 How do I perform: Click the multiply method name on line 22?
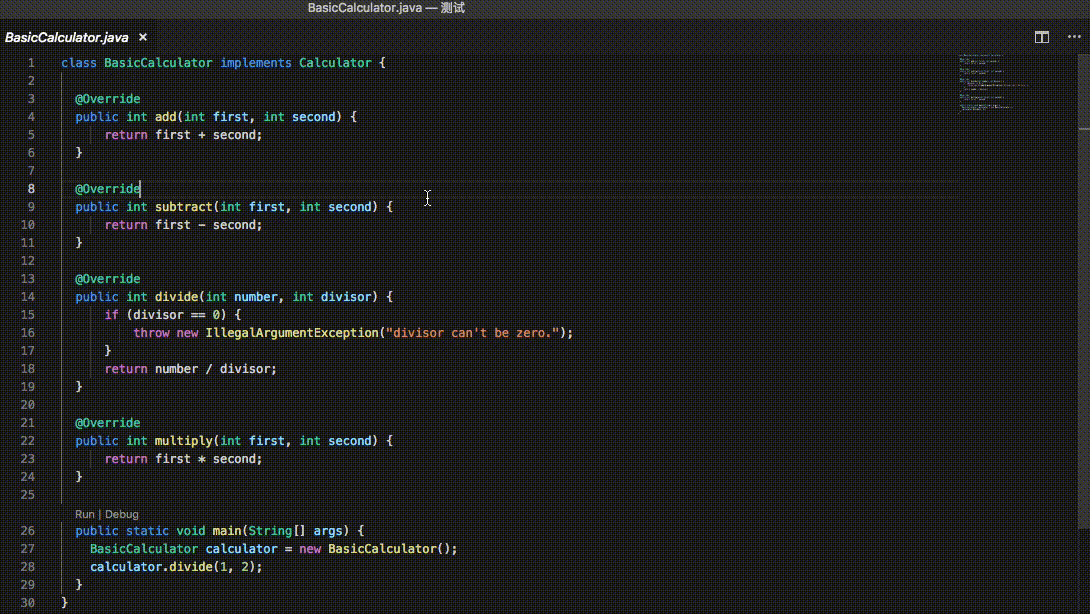pyautogui.click(x=184, y=441)
